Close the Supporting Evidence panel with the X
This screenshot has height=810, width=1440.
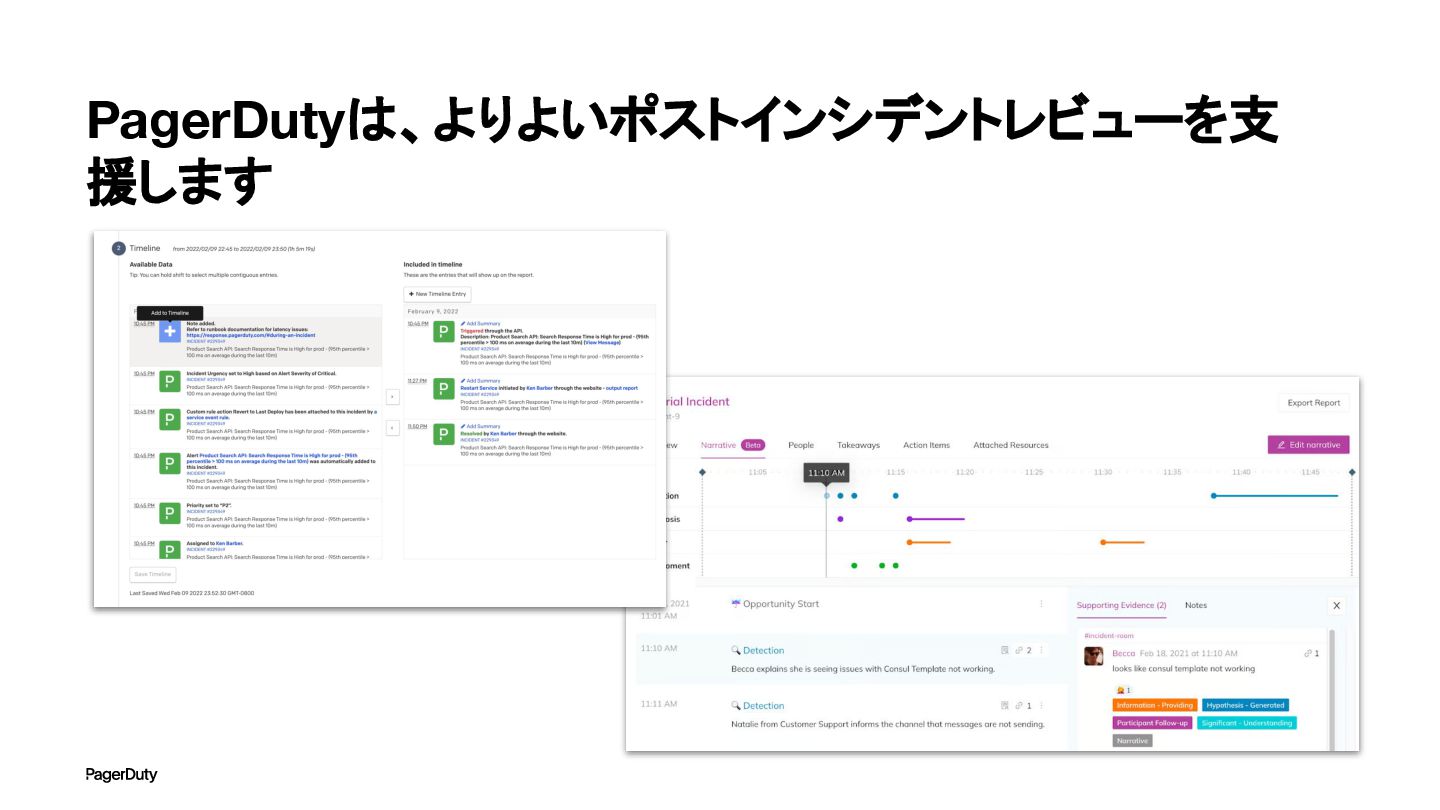pyautogui.click(x=1337, y=605)
